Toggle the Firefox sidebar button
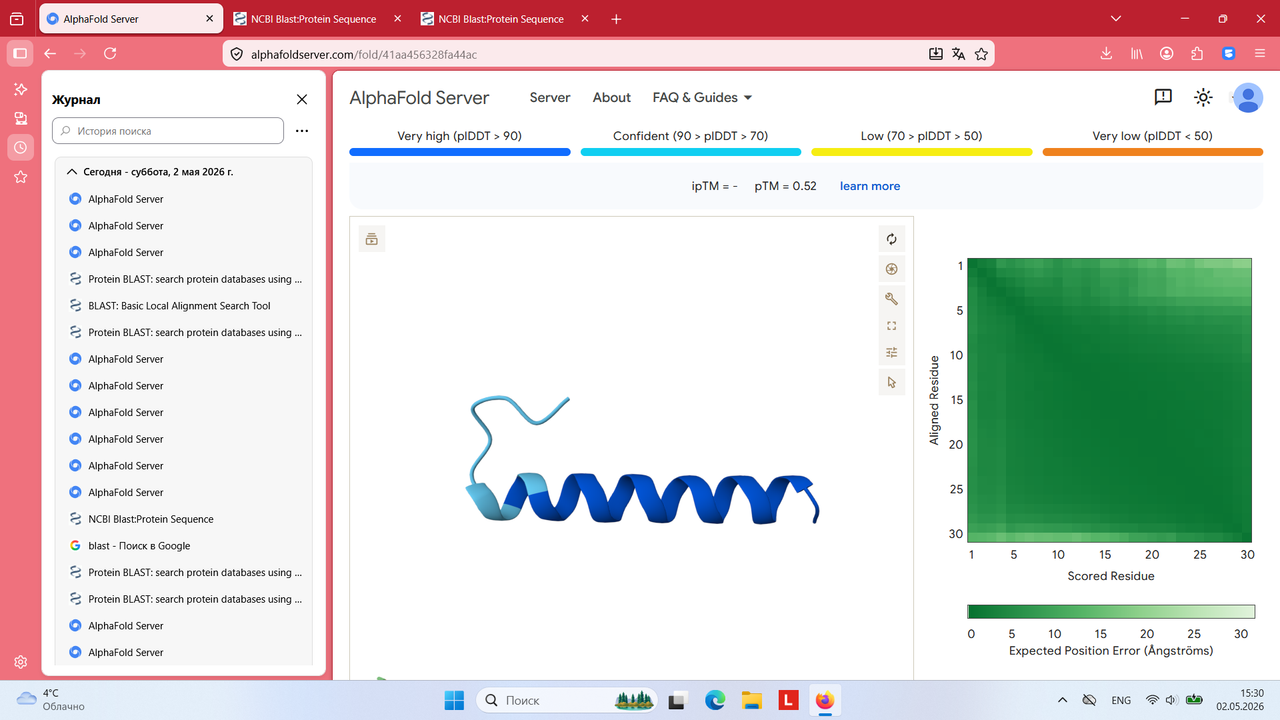The image size is (1280, 720). 20,53
